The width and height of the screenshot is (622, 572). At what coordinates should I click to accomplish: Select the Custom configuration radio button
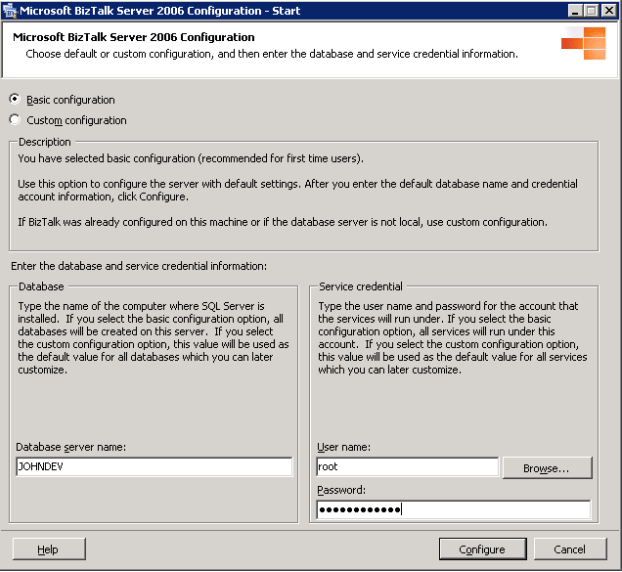15,119
